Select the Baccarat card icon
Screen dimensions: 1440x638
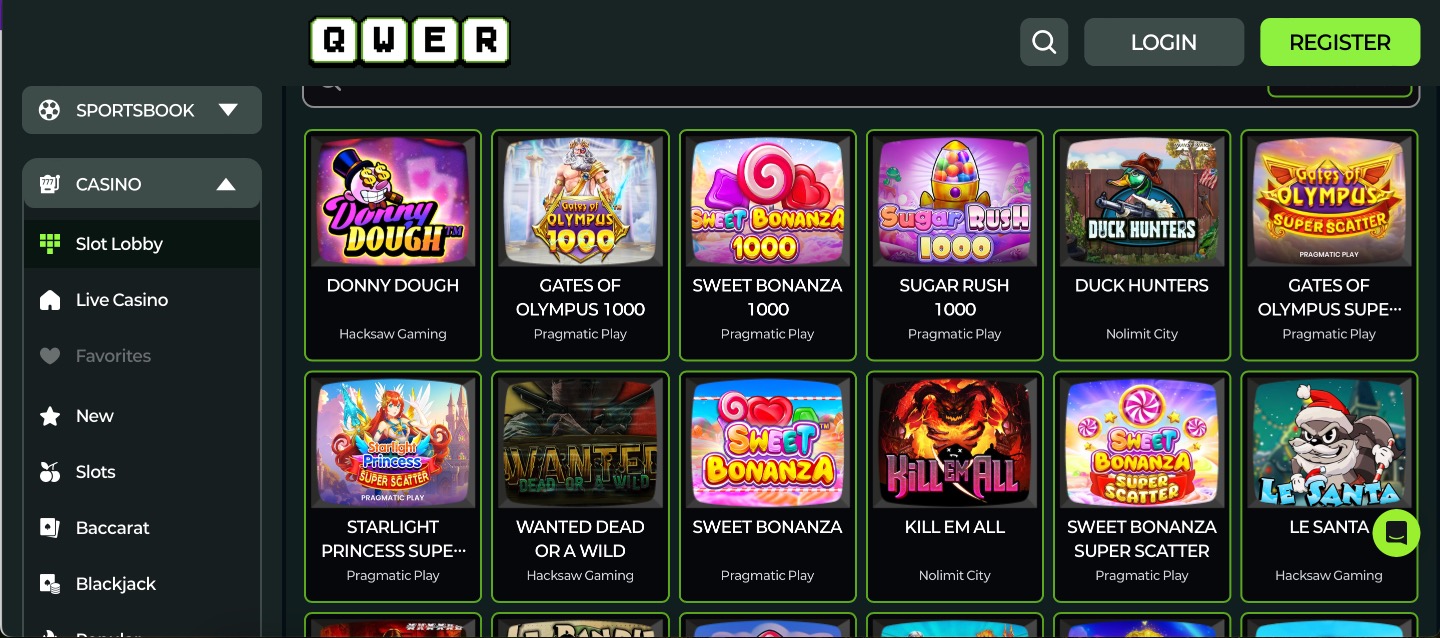point(50,528)
